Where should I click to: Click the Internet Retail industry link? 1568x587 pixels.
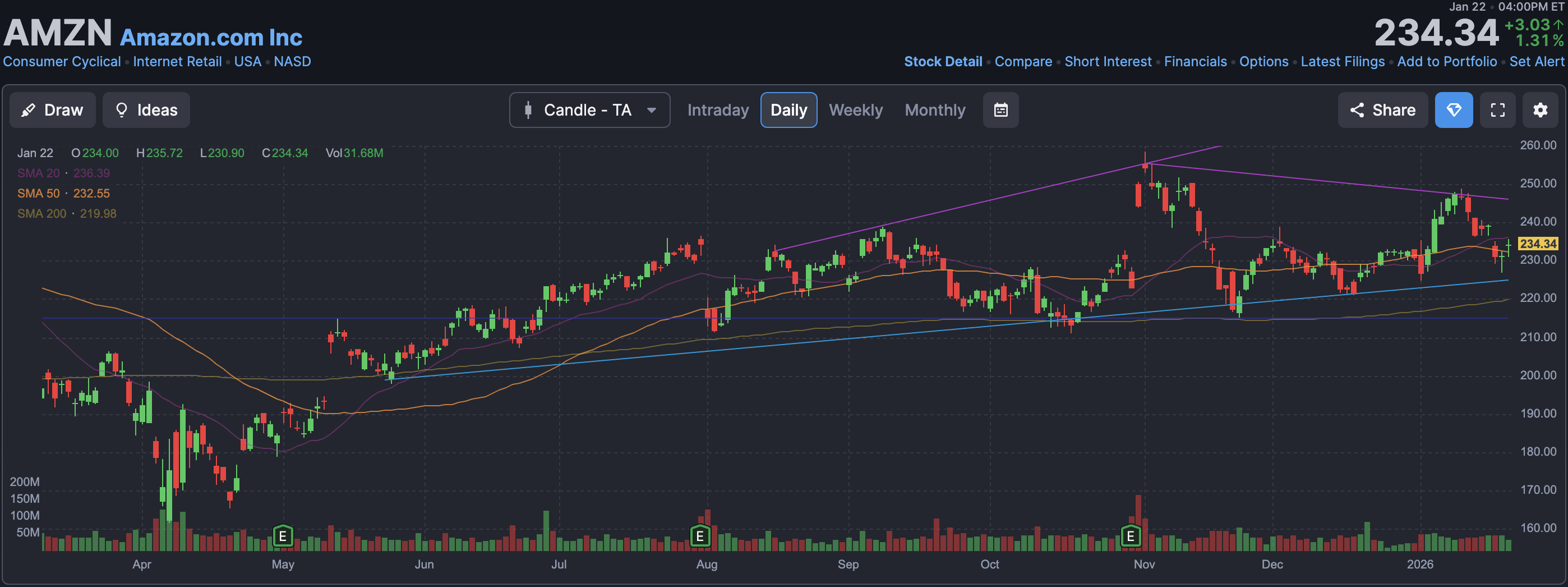click(177, 62)
